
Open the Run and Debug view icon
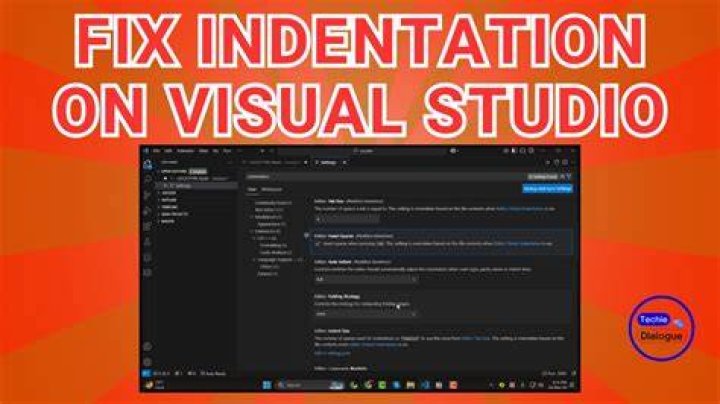[148, 211]
